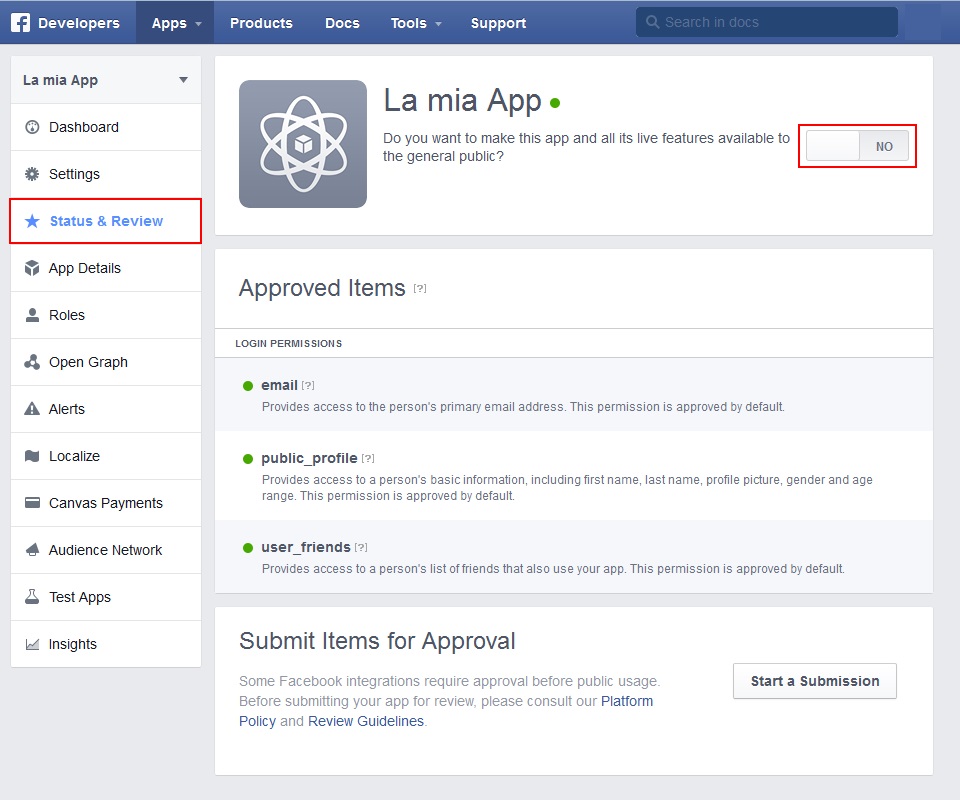Click the Alerts warning triangle icon
This screenshot has height=800, width=960.
(x=32, y=409)
